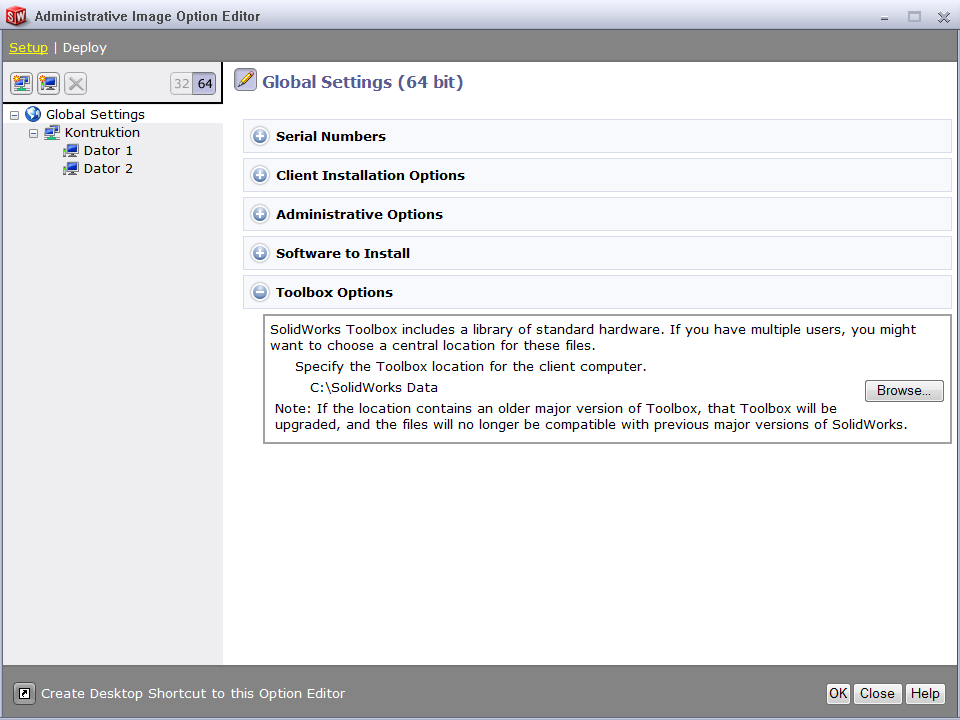Switch to 32-bit settings
960x720 pixels.
(182, 84)
